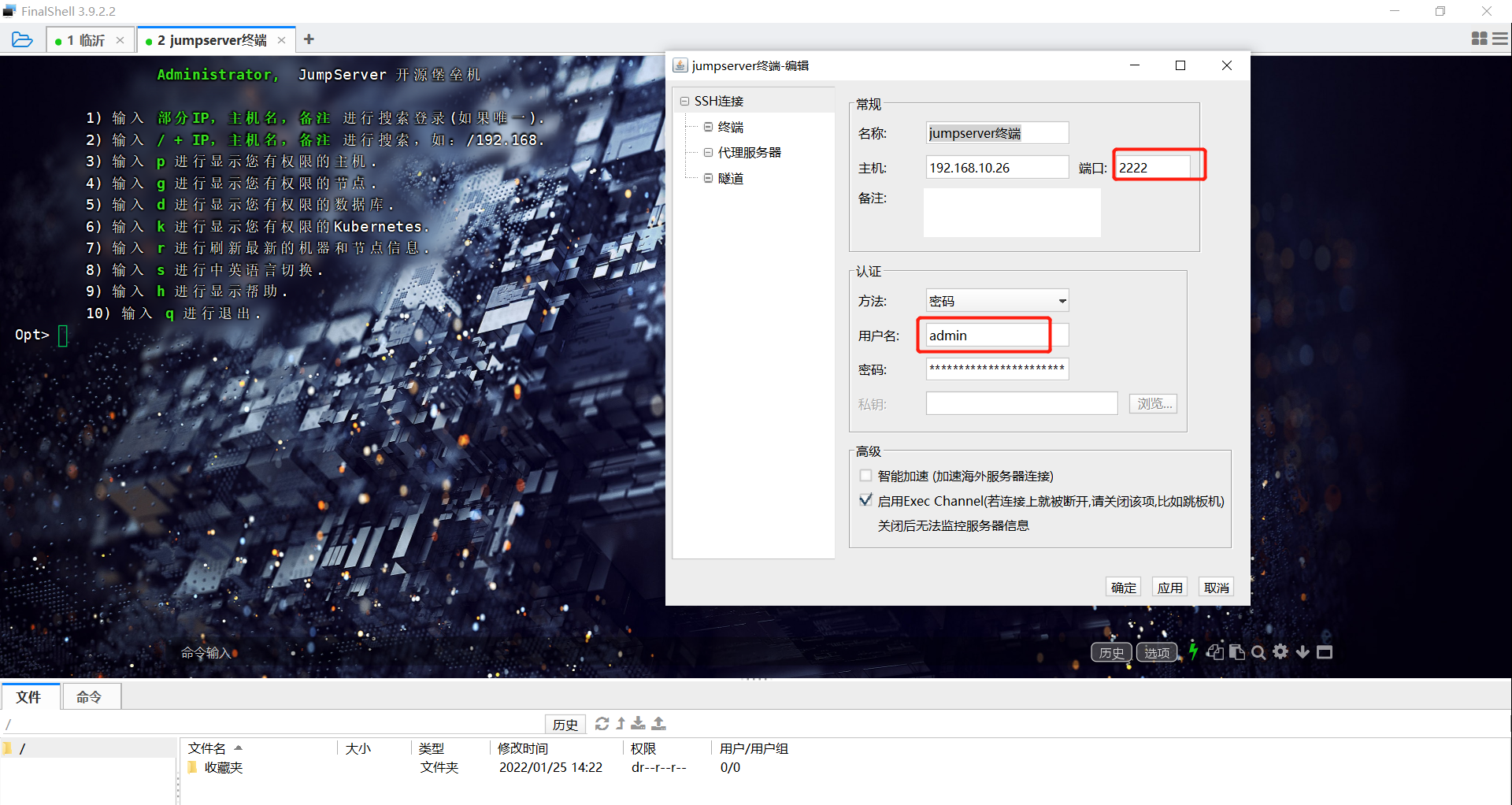Select 代理服务器 in settings tree
This screenshot has width=1512, height=805.
coord(749,152)
